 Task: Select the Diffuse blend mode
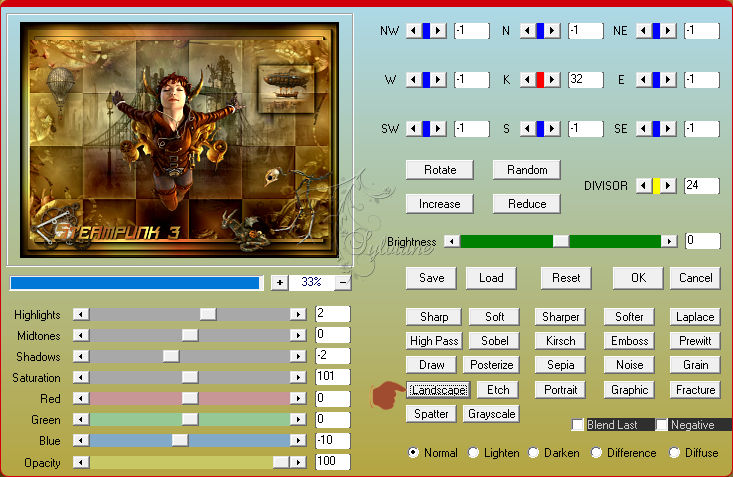pyautogui.click(x=674, y=453)
